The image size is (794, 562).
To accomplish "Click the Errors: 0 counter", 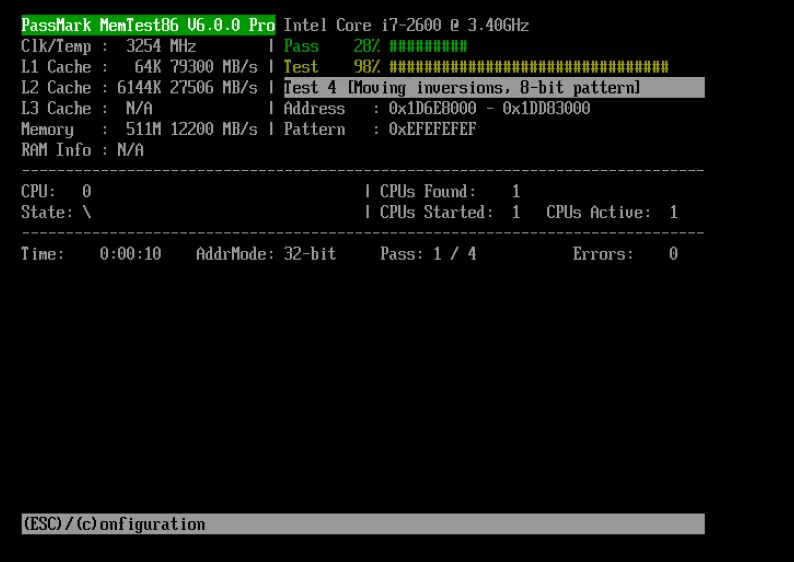I will click(x=625, y=254).
